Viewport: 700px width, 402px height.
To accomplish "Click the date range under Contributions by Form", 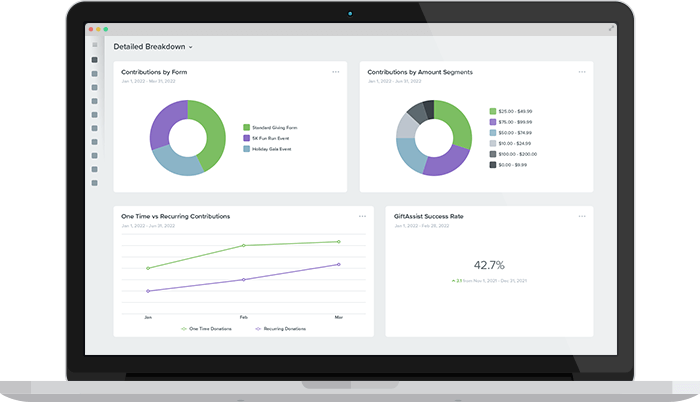I will coord(148,81).
